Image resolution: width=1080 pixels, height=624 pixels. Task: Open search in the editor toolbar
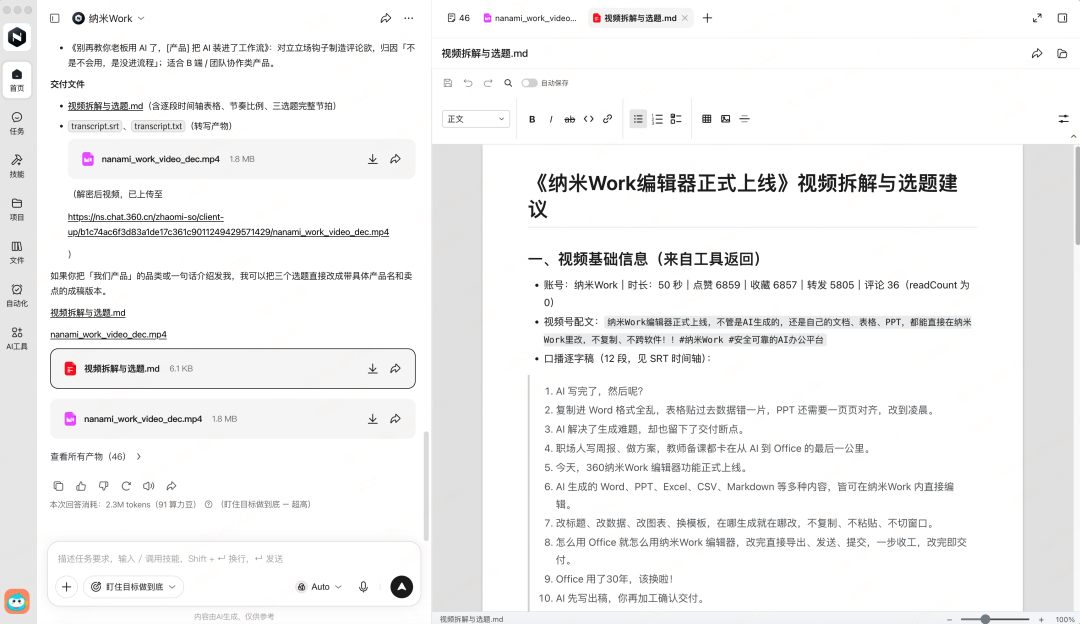point(508,83)
